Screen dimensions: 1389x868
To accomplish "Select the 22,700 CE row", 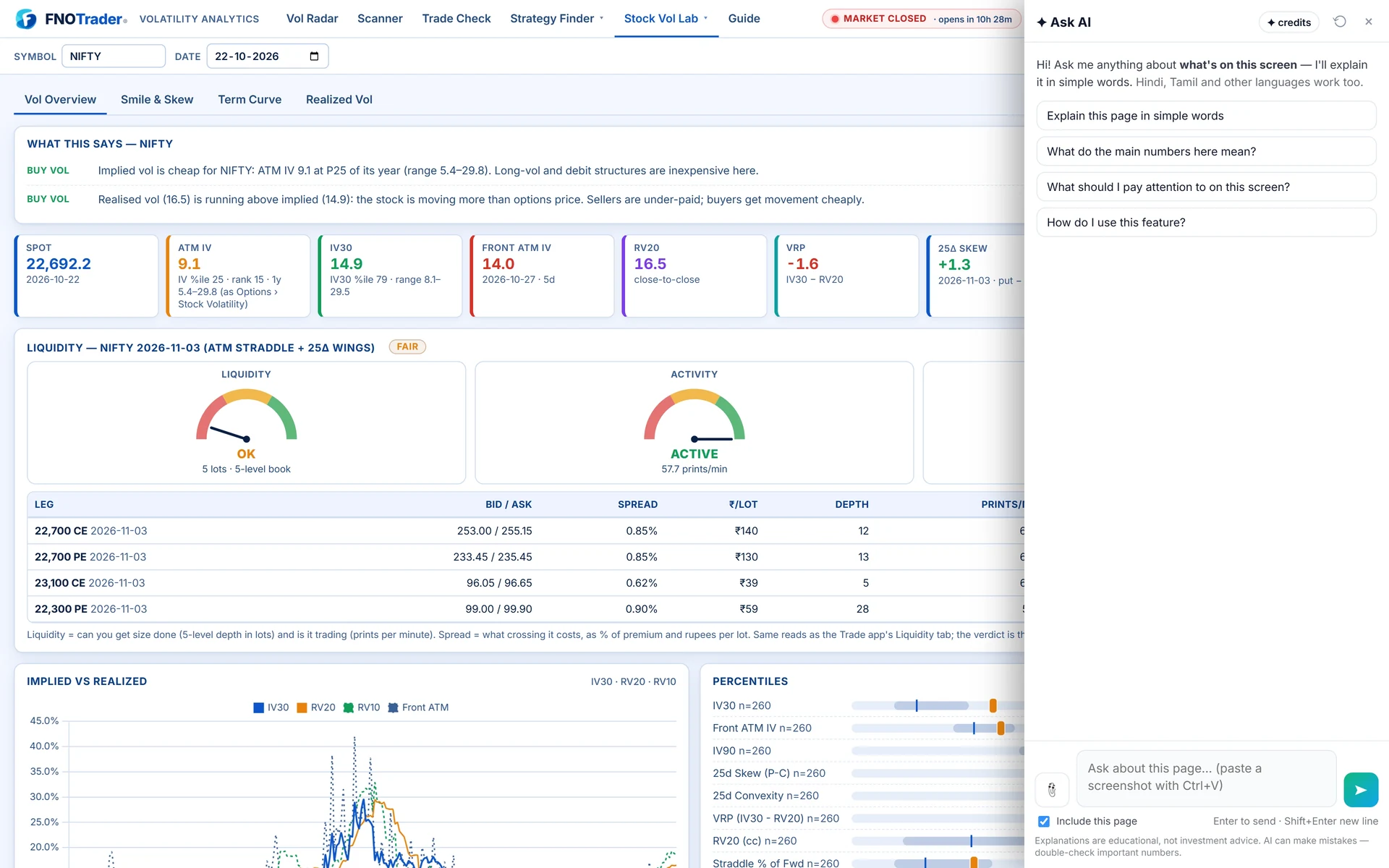I will pos(526,531).
